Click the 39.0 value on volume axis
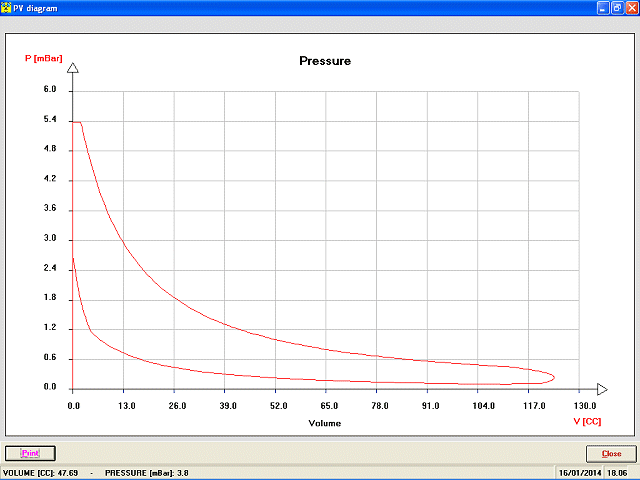Screen dimensions: 640x480 coord(228,406)
